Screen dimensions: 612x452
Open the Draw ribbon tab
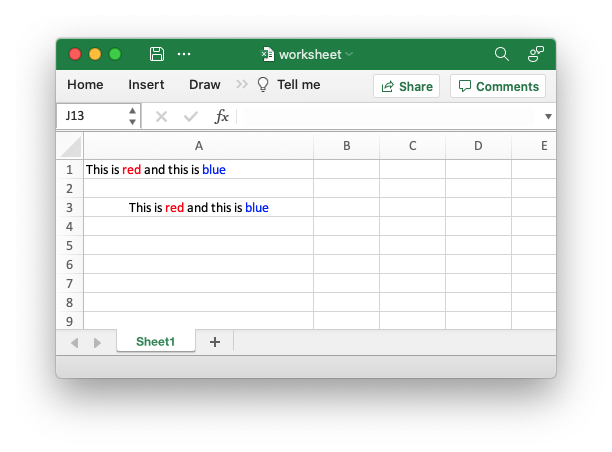coord(204,85)
